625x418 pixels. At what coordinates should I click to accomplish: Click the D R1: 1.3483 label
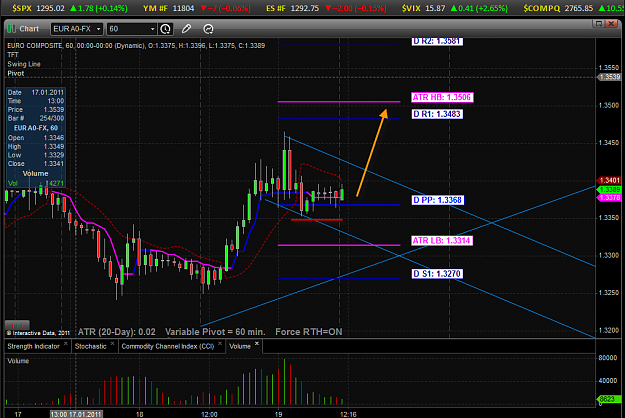coord(437,114)
